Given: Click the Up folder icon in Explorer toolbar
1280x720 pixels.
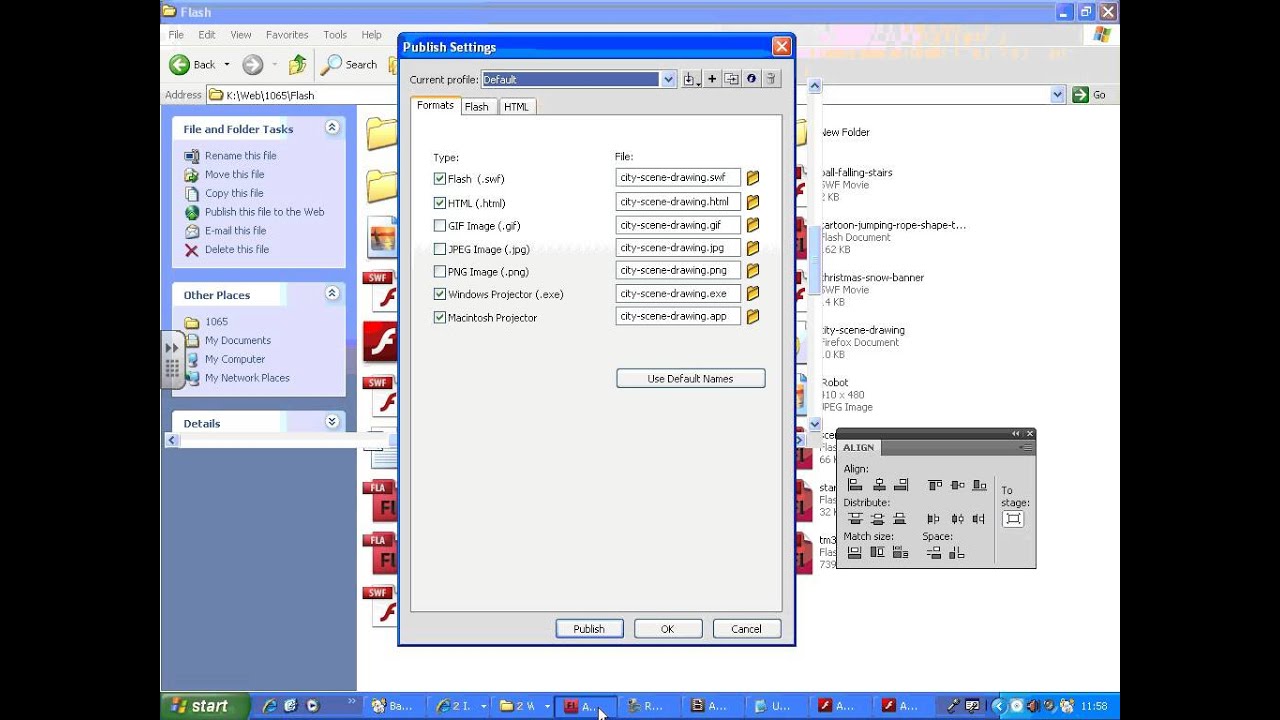Looking at the screenshot, I should 297,65.
